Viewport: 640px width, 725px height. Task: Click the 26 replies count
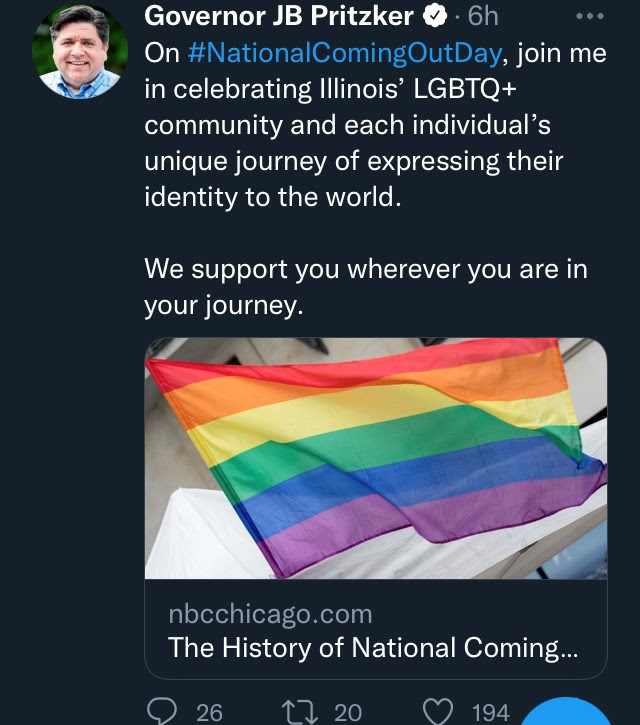[x=209, y=712]
